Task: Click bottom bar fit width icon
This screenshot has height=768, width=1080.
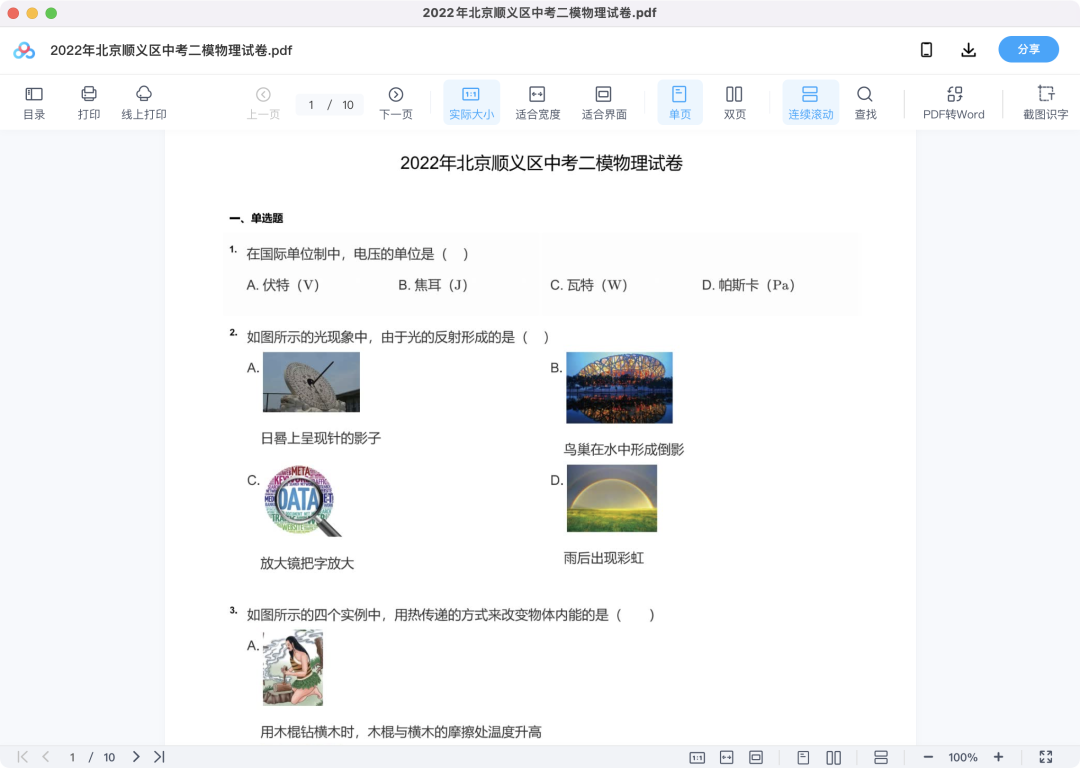Action: pos(727,758)
